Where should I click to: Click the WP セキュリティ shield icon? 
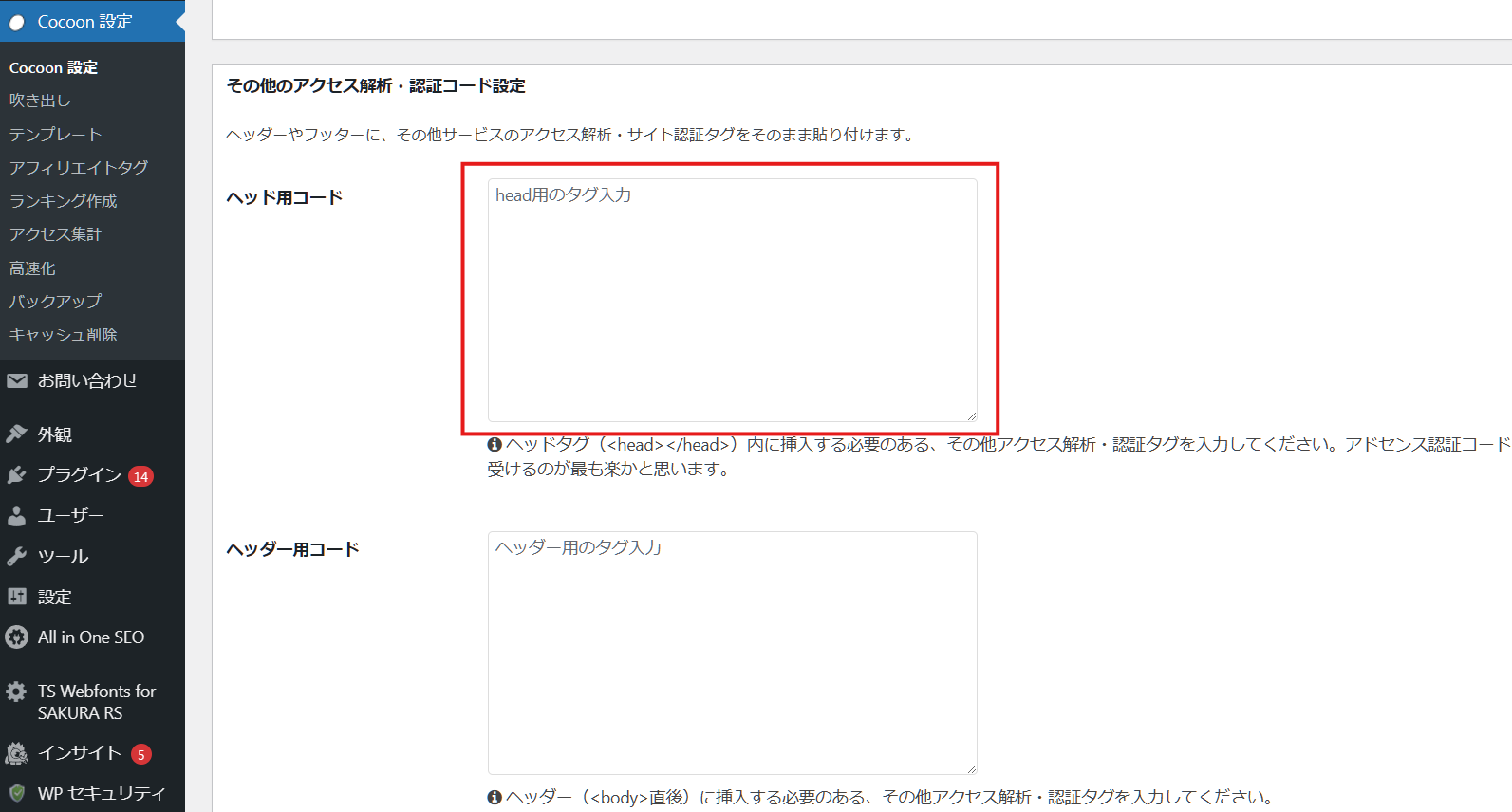click(17, 793)
